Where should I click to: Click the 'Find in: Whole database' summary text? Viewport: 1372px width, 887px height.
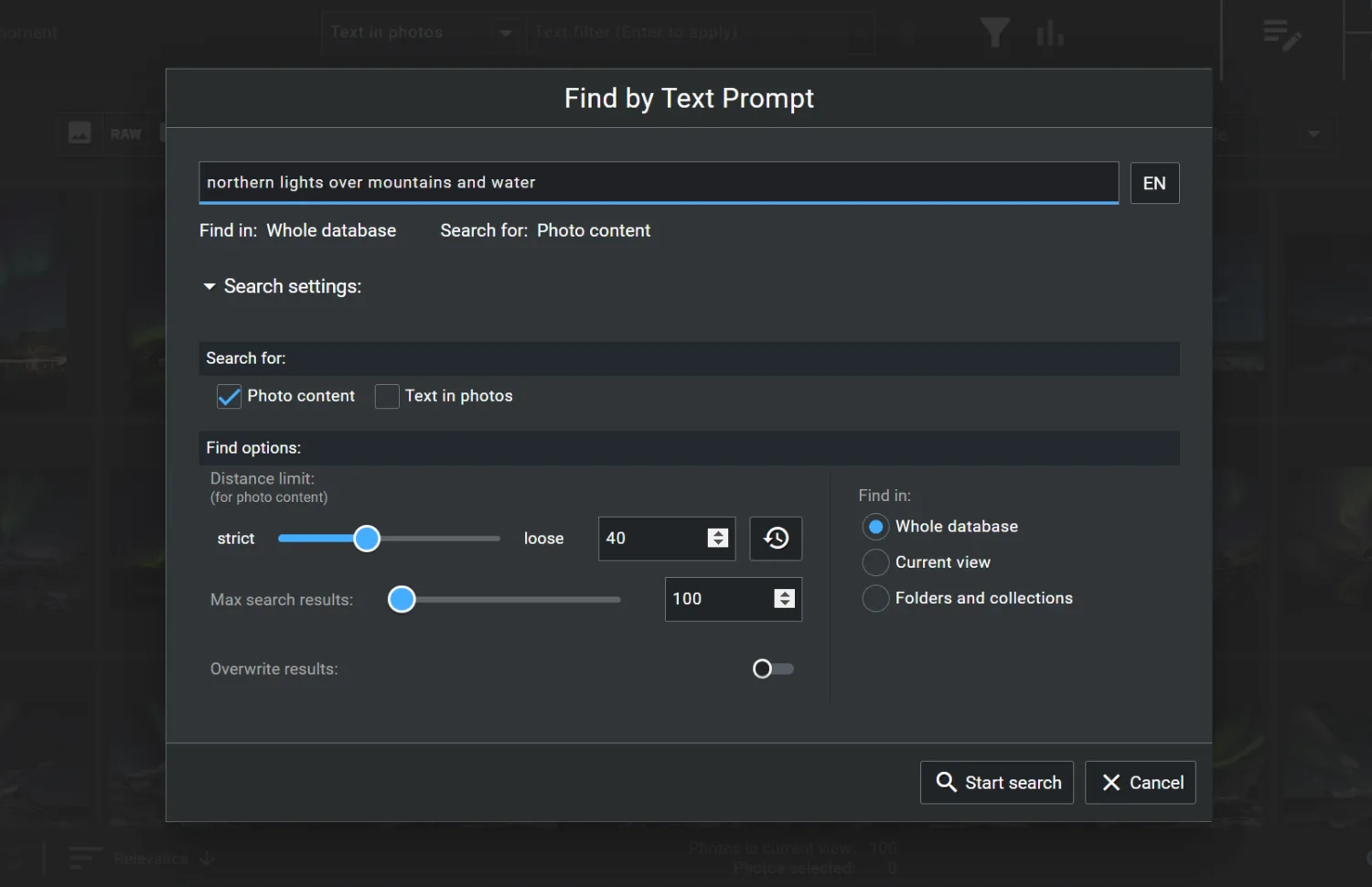coord(297,230)
